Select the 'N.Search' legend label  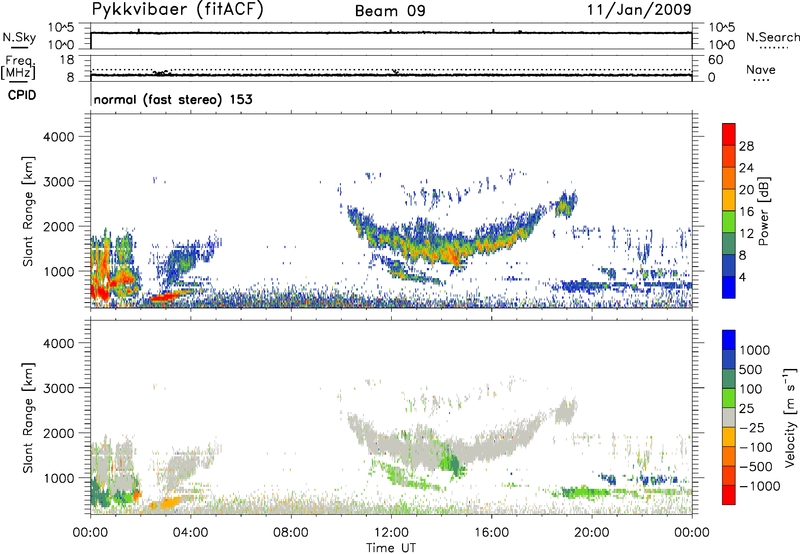pyautogui.click(x=773, y=37)
